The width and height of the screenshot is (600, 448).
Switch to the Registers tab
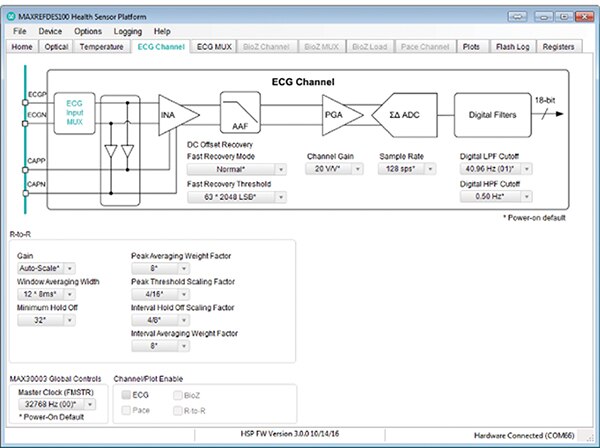pyautogui.click(x=557, y=46)
